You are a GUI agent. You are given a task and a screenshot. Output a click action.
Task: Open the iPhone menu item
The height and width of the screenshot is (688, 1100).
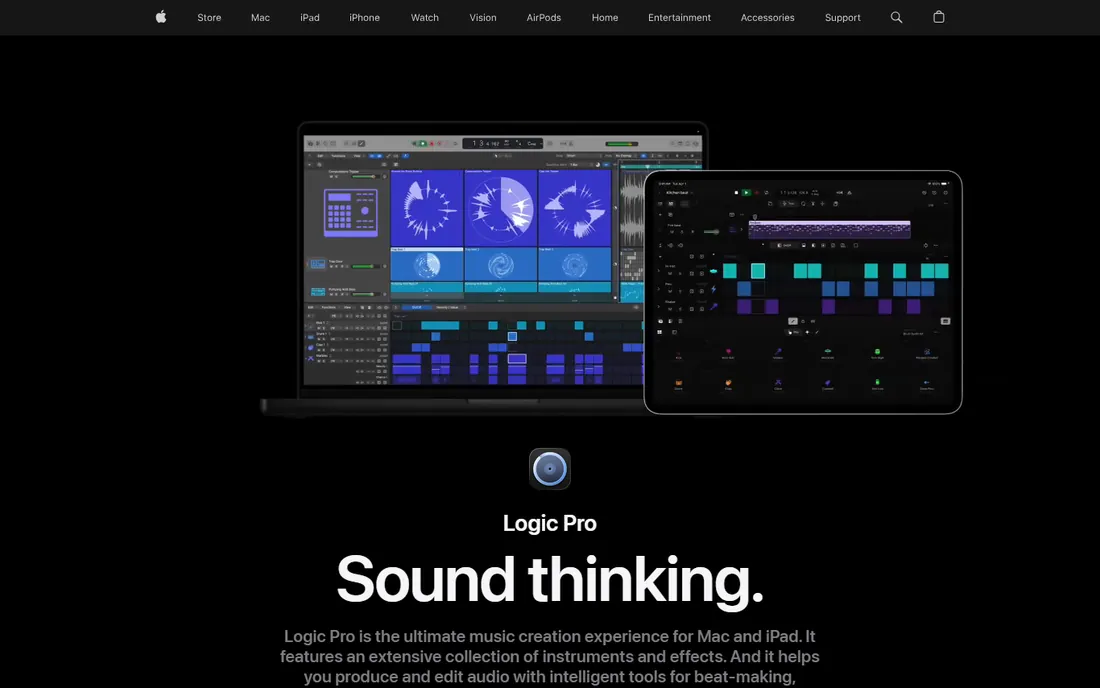pos(364,18)
